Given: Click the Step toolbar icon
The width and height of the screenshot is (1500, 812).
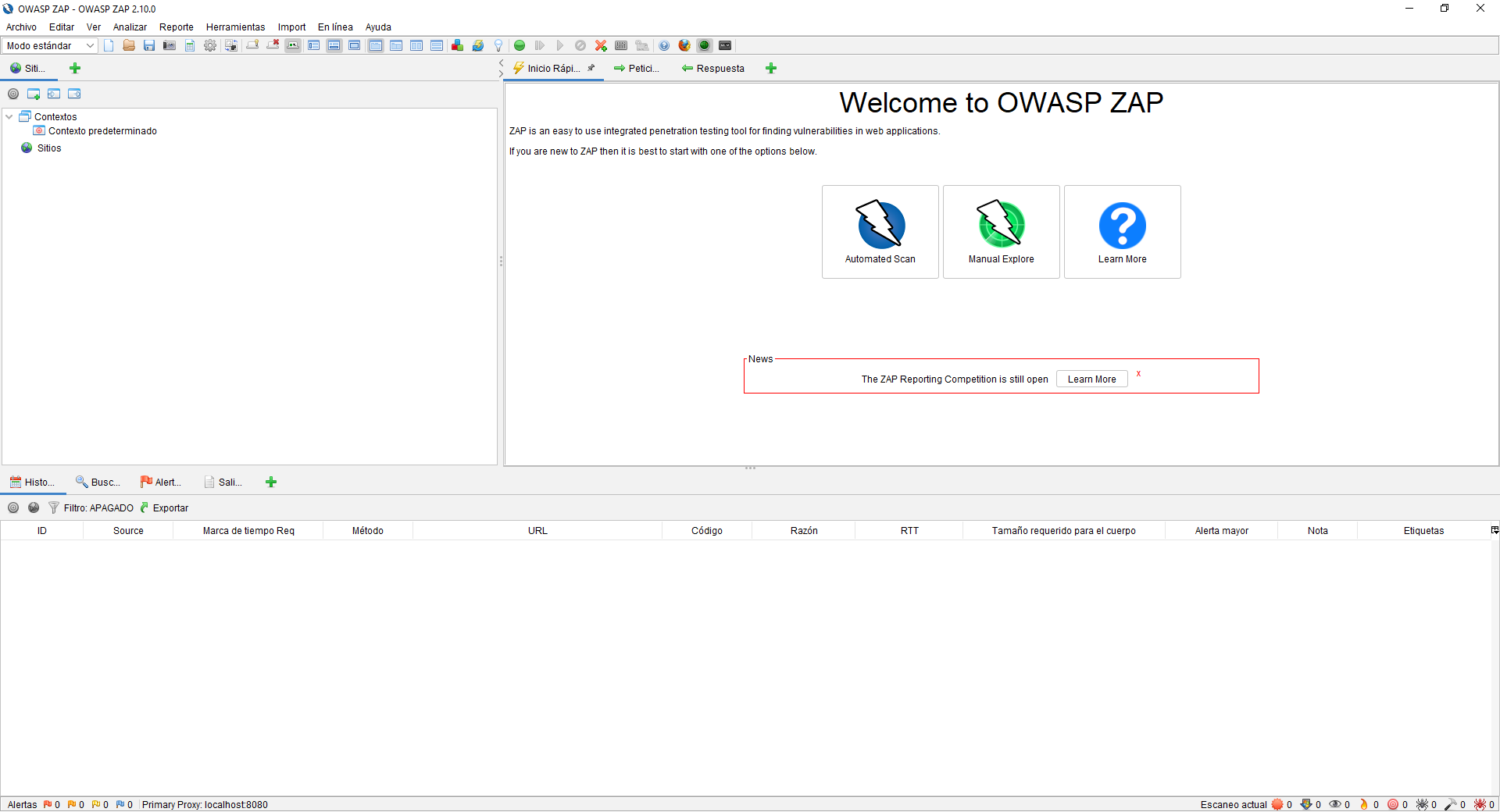Looking at the screenshot, I should 540,45.
